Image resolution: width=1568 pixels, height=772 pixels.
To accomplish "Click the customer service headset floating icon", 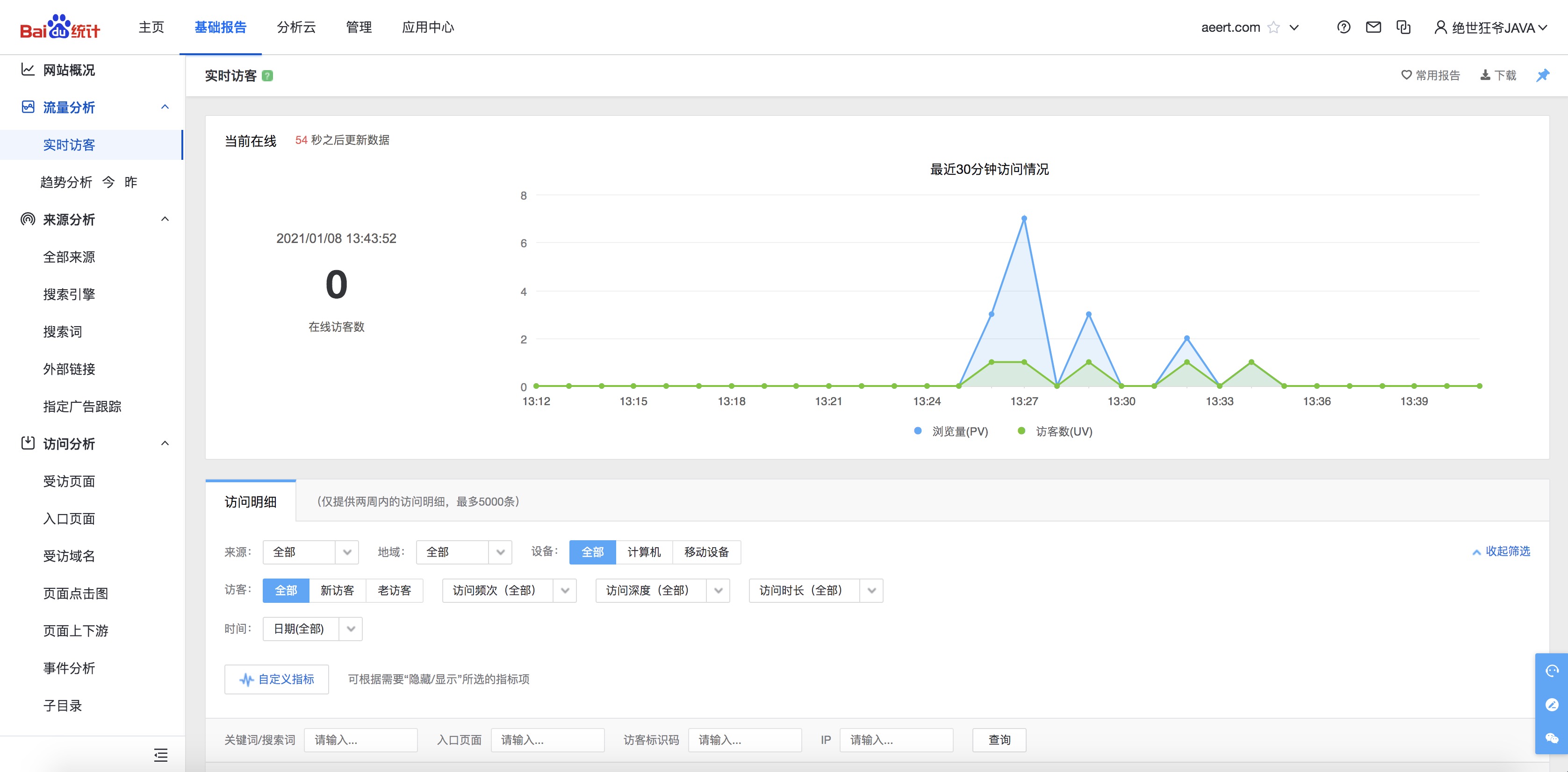I will tap(1552, 671).
